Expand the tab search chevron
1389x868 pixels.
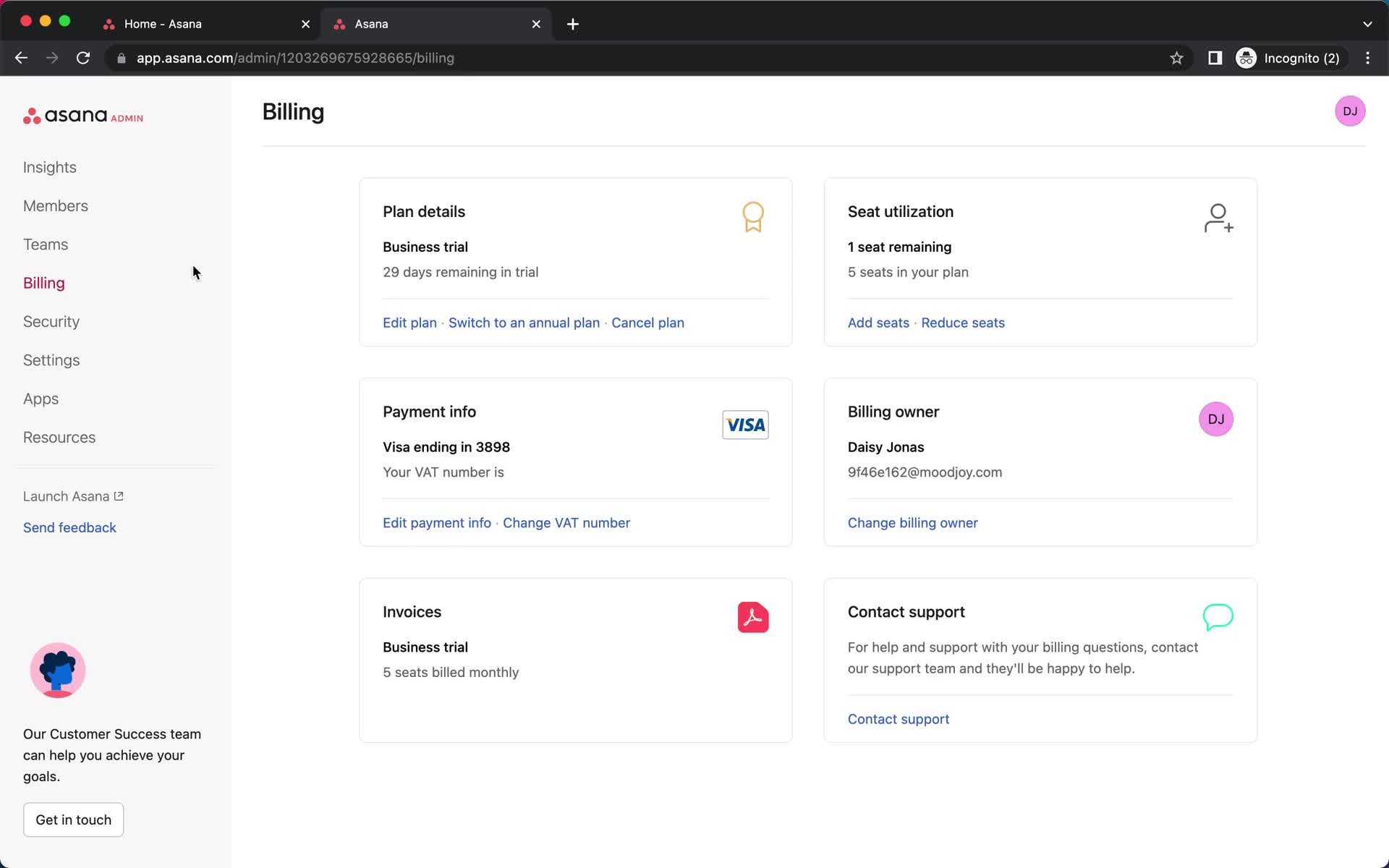pyautogui.click(x=1367, y=24)
